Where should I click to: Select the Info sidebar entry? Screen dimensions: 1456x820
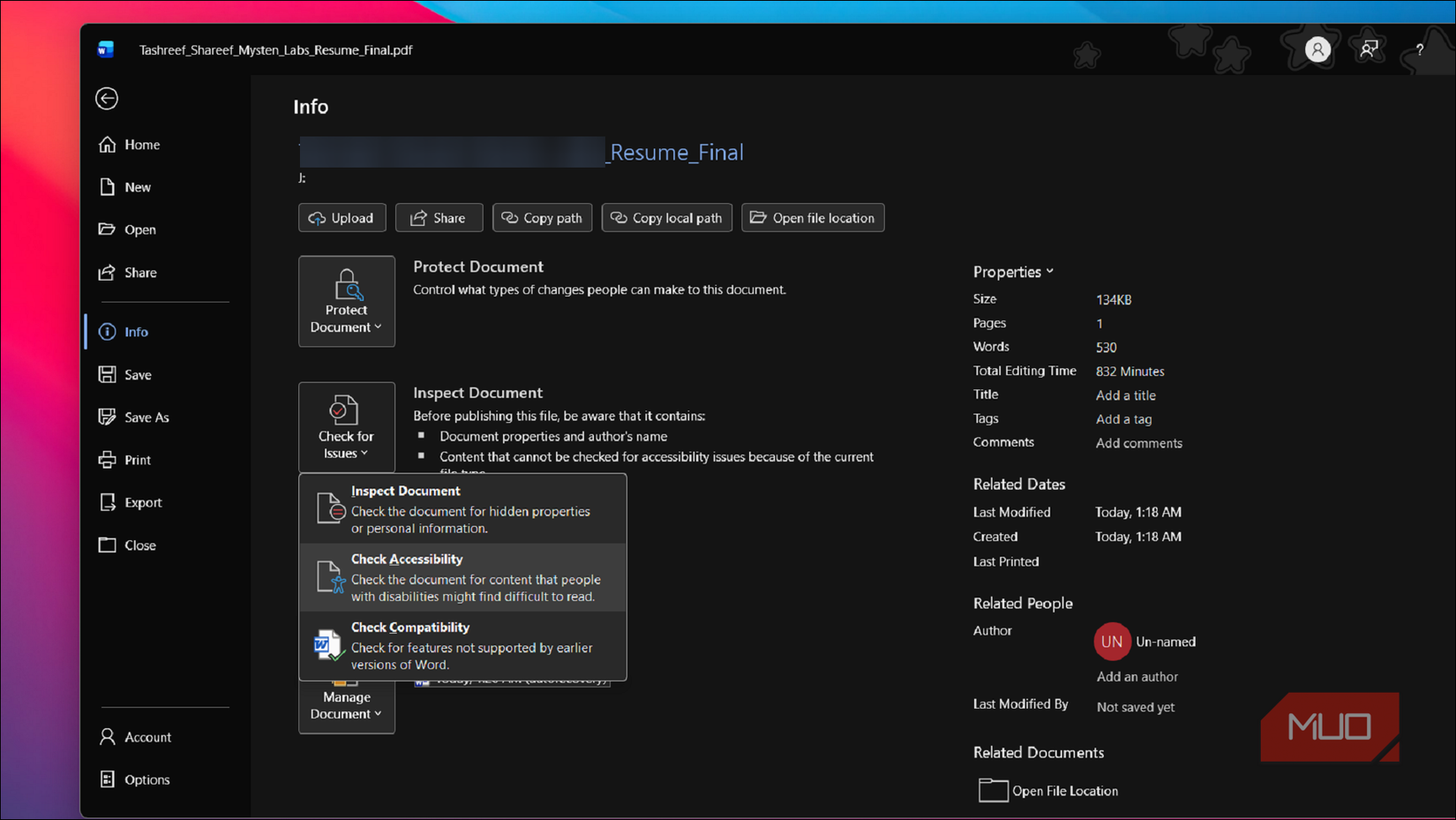[x=124, y=332]
